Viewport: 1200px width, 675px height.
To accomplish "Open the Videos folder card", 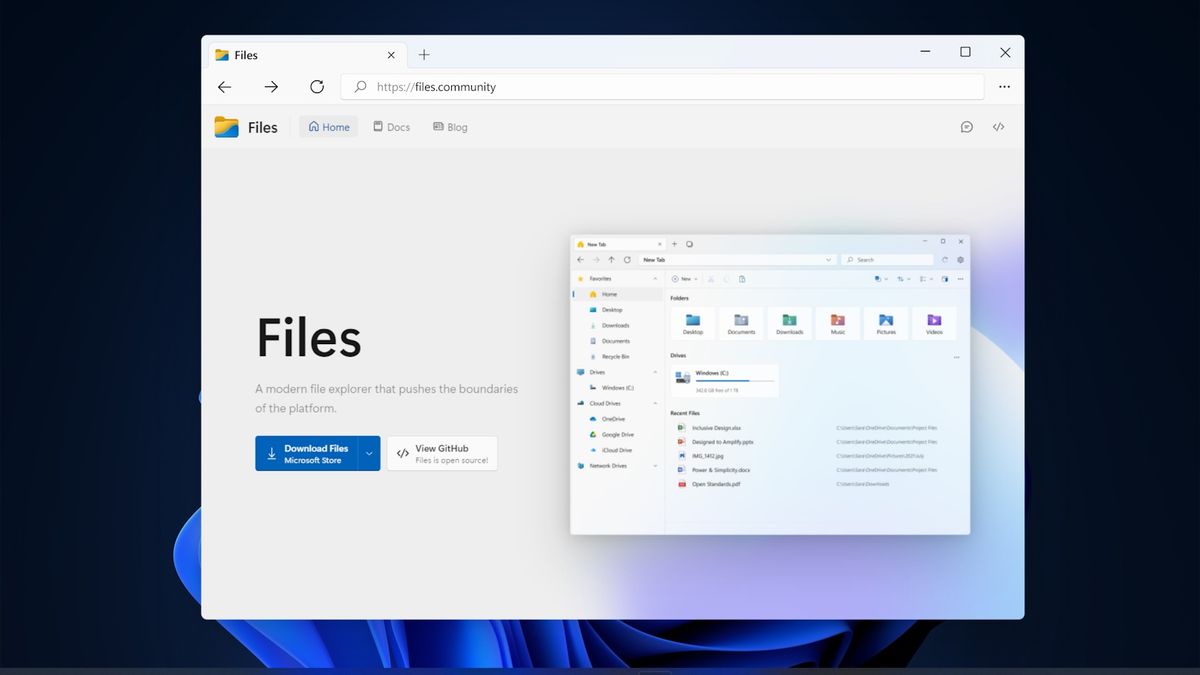I will 934,323.
